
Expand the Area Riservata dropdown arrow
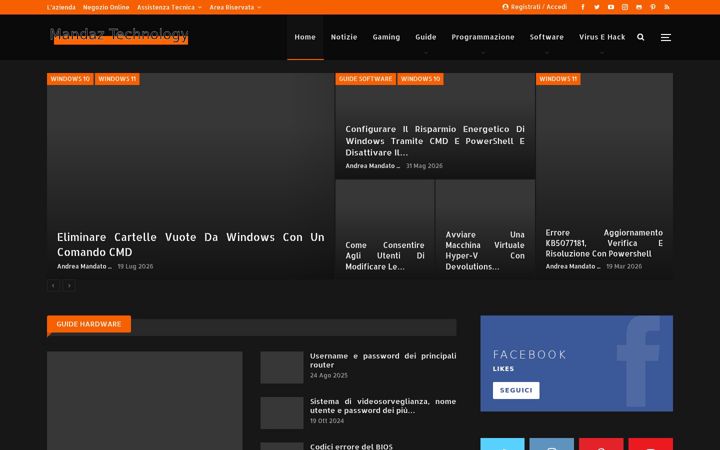pyautogui.click(x=259, y=8)
